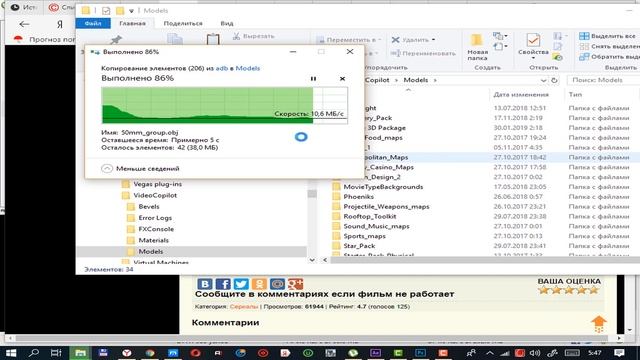Image resolution: width=640 pixels, height=360 pixels.
Task: Refresh the folder view
Action: (x=554, y=80)
